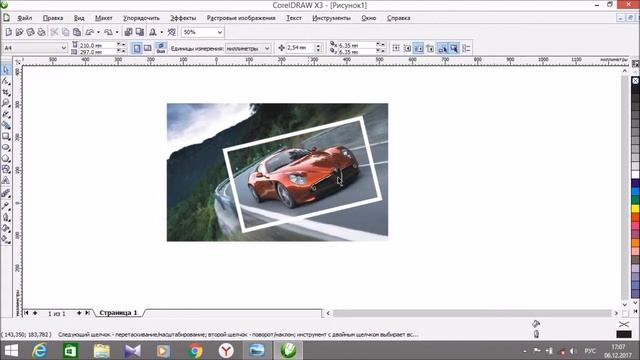The image size is (640, 360).
Task: Click the Redo icon in the toolbar
Action: pos(108,32)
